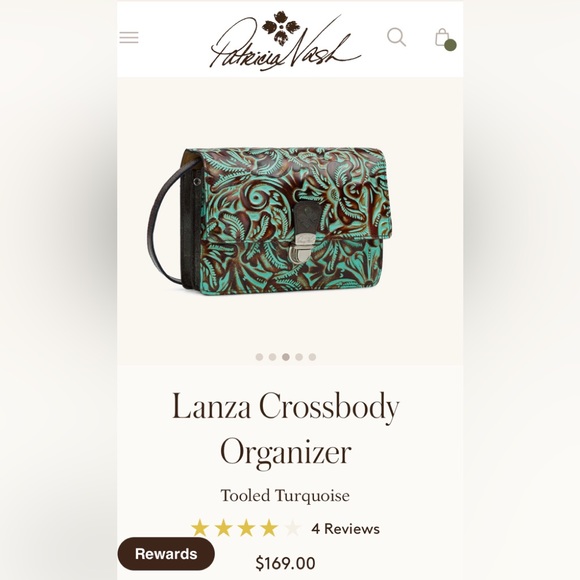Viewport: 580px width, 580px height.
Task: Open the 4 Reviews link
Action: 345,529
